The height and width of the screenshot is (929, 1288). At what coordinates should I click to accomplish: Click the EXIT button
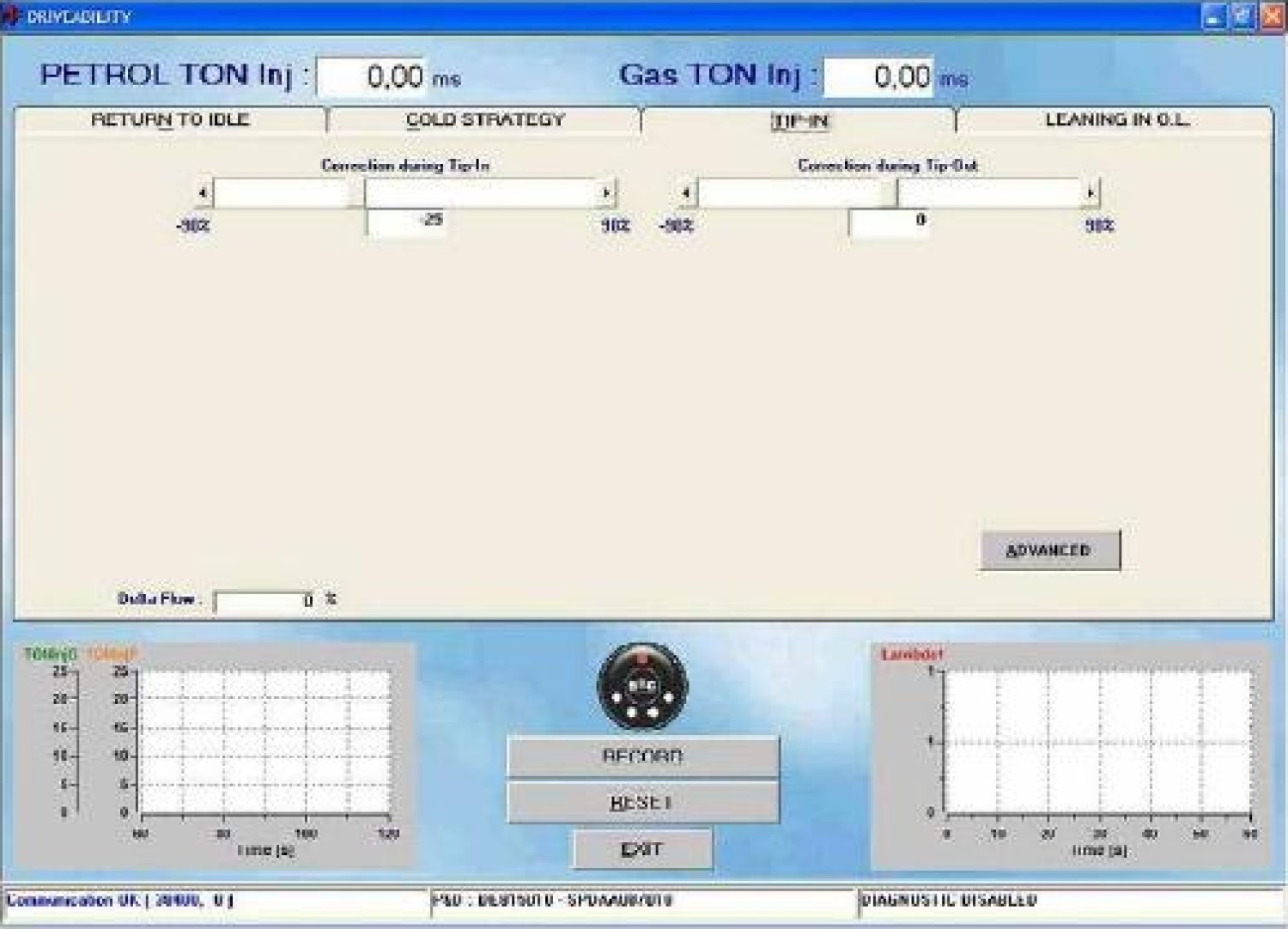(642, 849)
